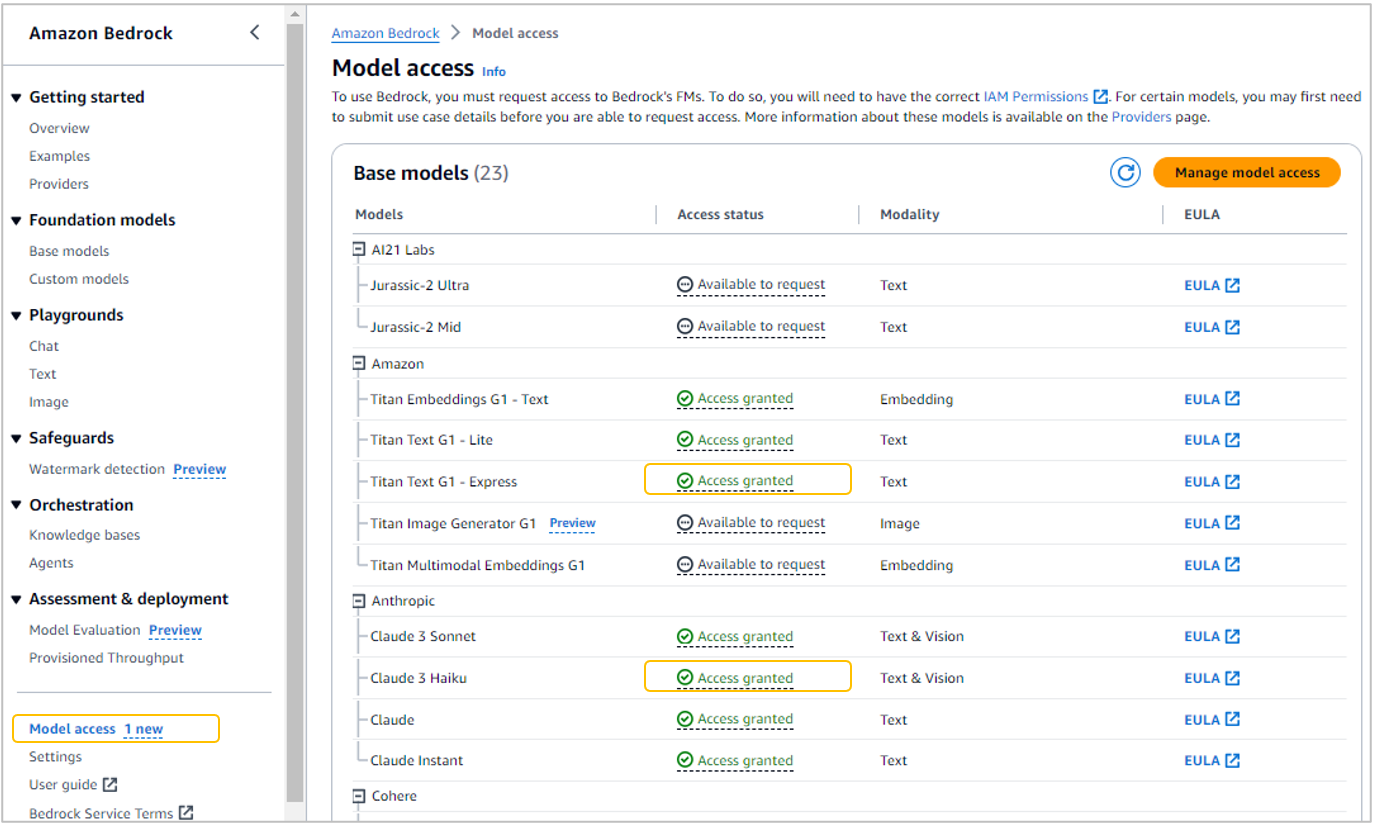Click the sidebar vertical scrollbar
Screen dimensions: 1375x826
pos(295,400)
